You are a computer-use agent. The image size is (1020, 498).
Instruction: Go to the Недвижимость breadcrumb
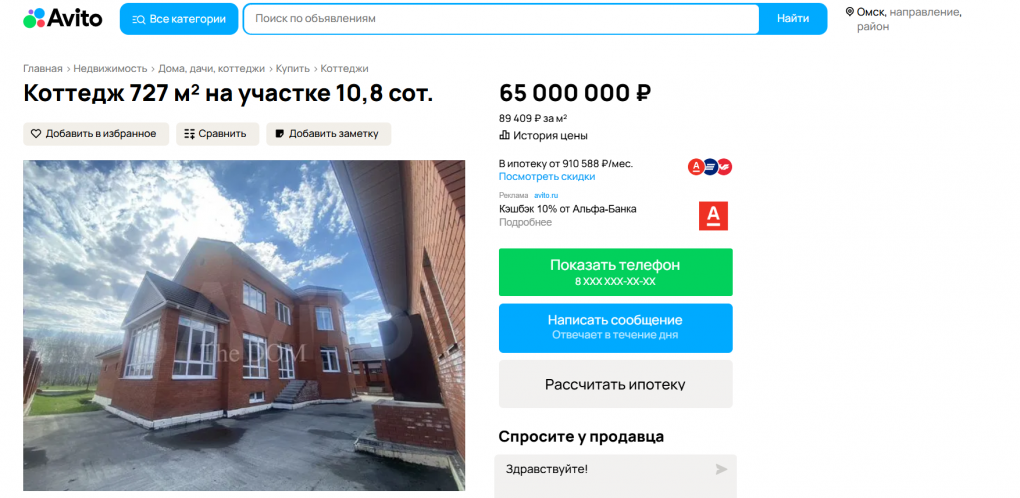click(111, 68)
